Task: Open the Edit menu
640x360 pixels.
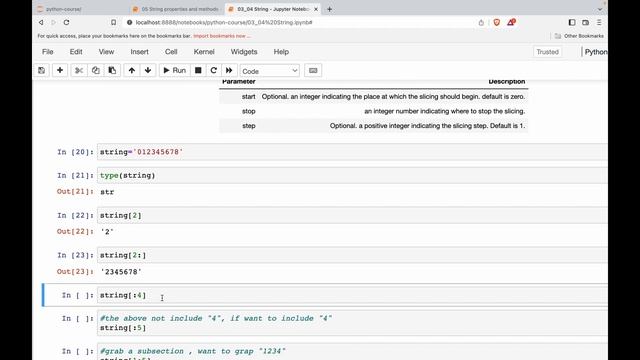Action: 76,52
